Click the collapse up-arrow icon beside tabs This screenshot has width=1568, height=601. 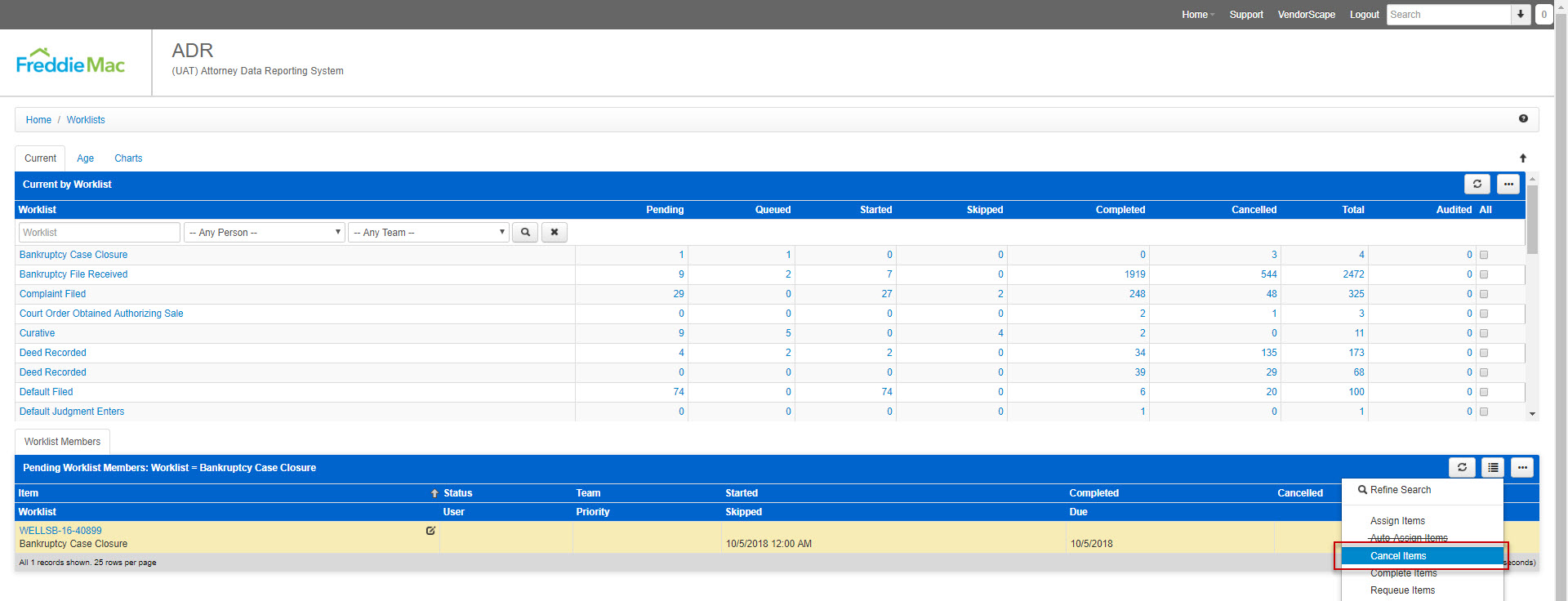1523,158
